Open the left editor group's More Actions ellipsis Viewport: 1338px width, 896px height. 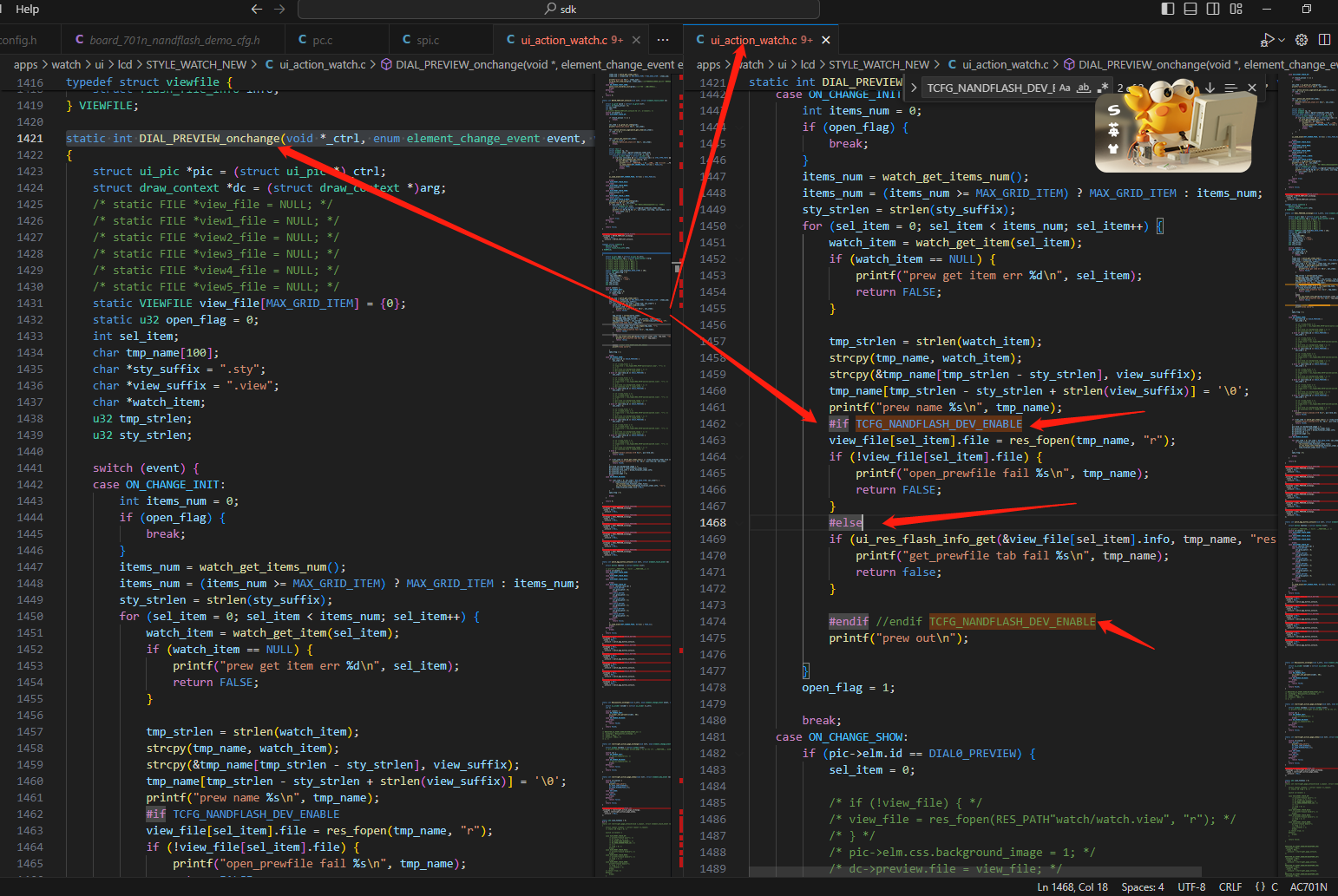(x=663, y=40)
